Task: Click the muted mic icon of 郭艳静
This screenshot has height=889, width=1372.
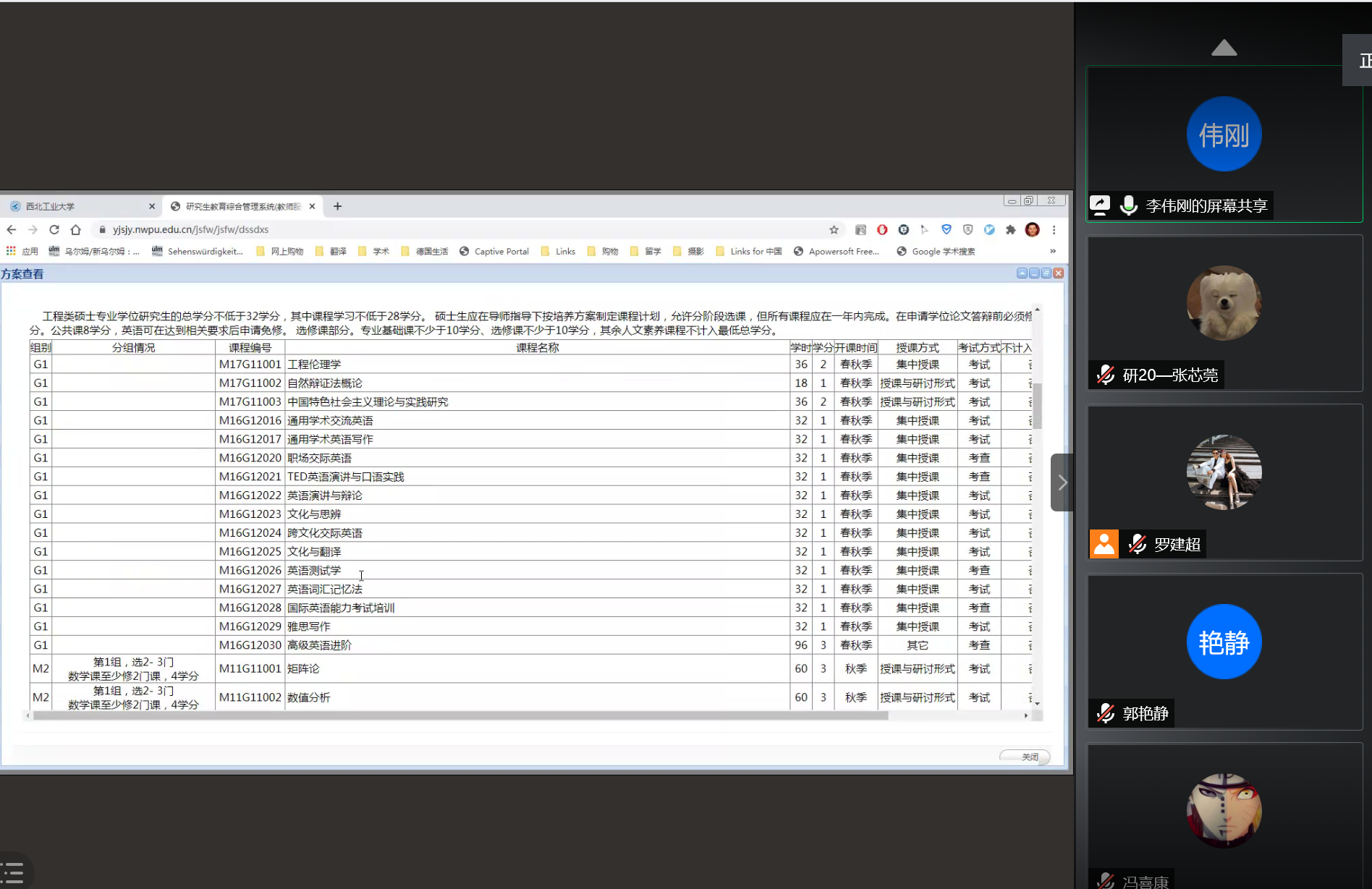Action: pyautogui.click(x=1106, y=714)
